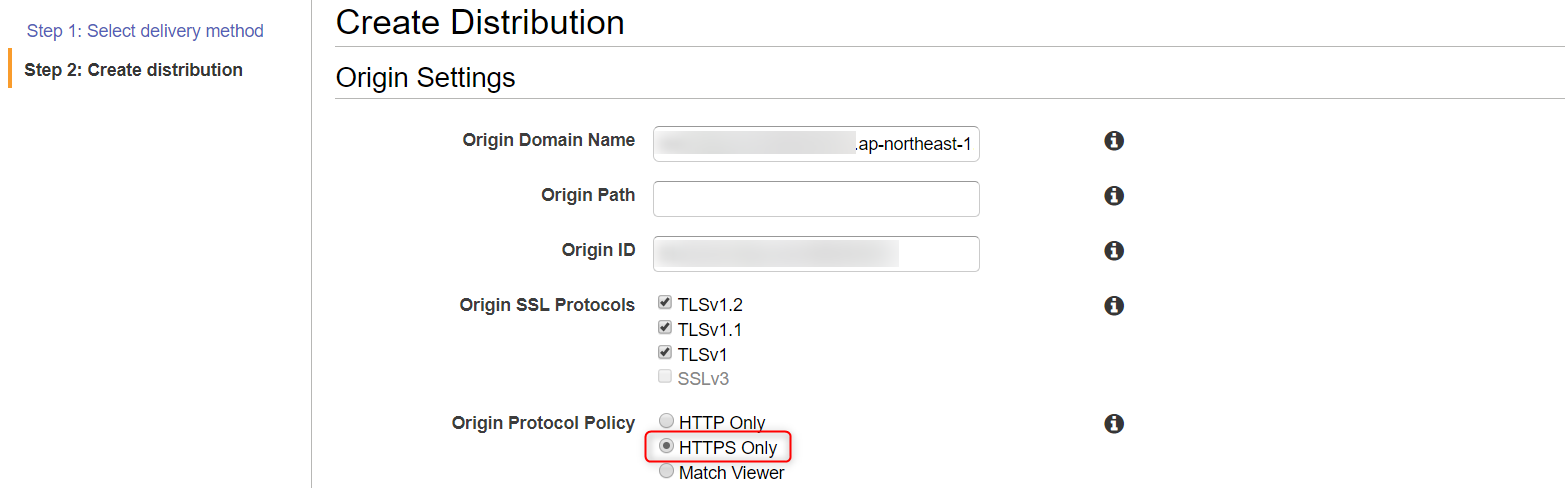
Task: Select the HTTP Only radio button
Action: (667, 421)
